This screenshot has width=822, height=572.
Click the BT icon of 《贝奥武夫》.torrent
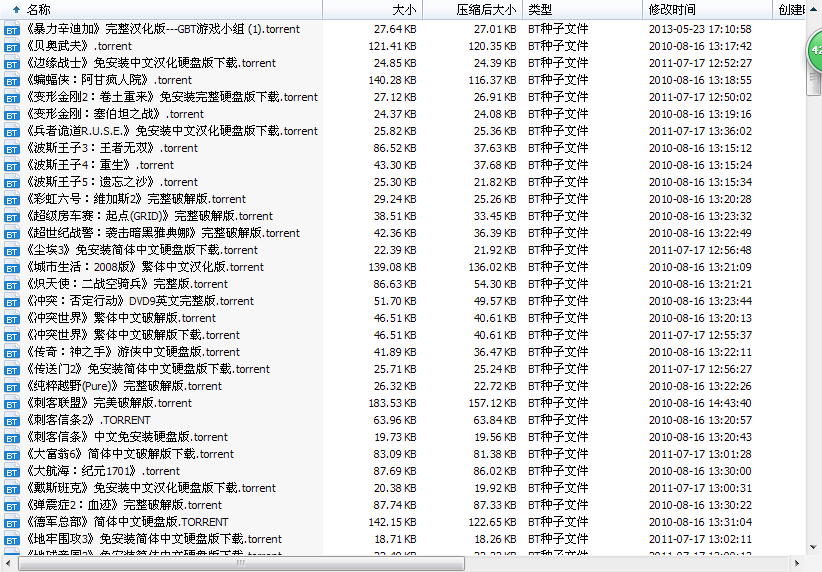[x=12, y=47]
